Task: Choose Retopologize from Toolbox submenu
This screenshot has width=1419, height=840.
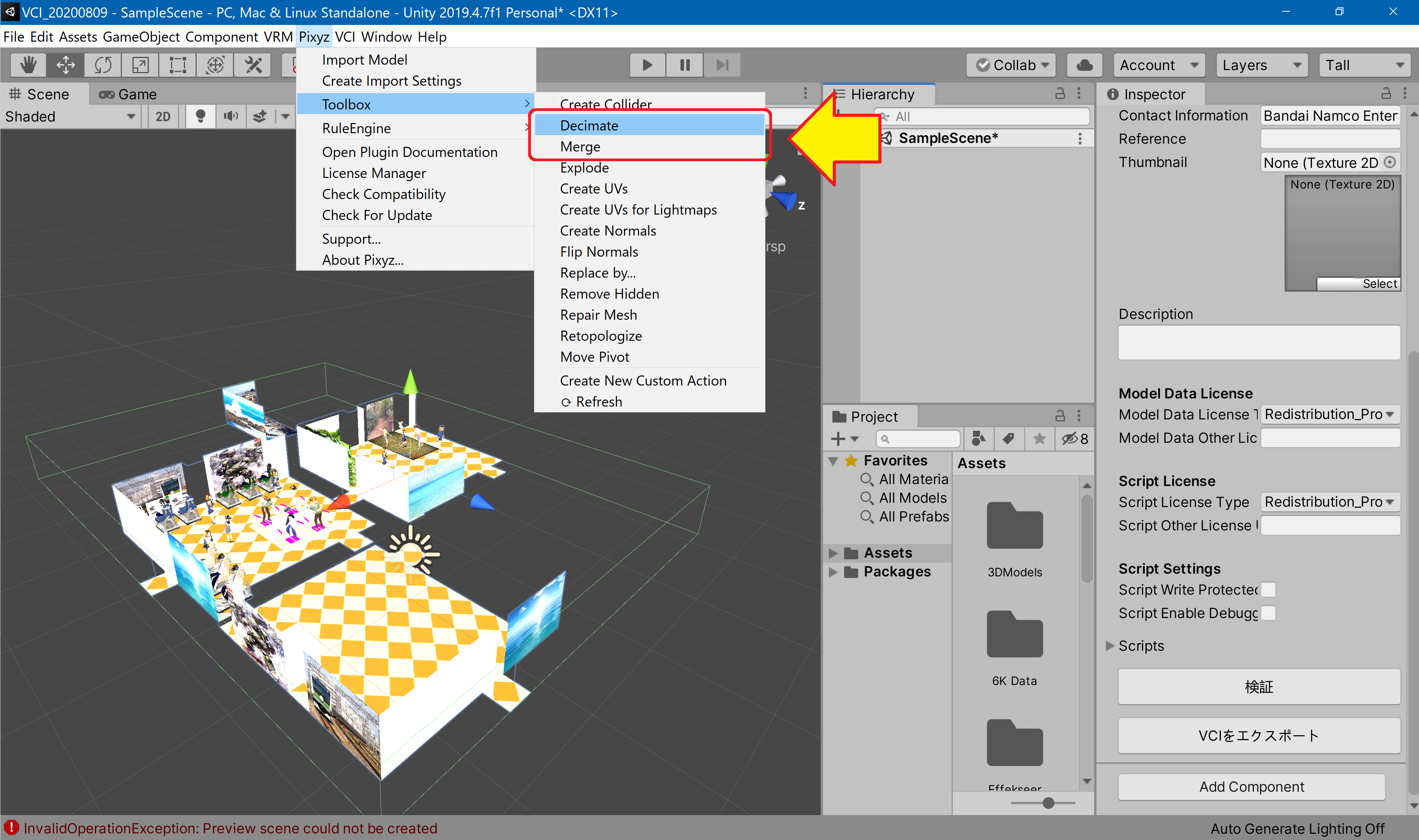Action: tap(650, 336)
